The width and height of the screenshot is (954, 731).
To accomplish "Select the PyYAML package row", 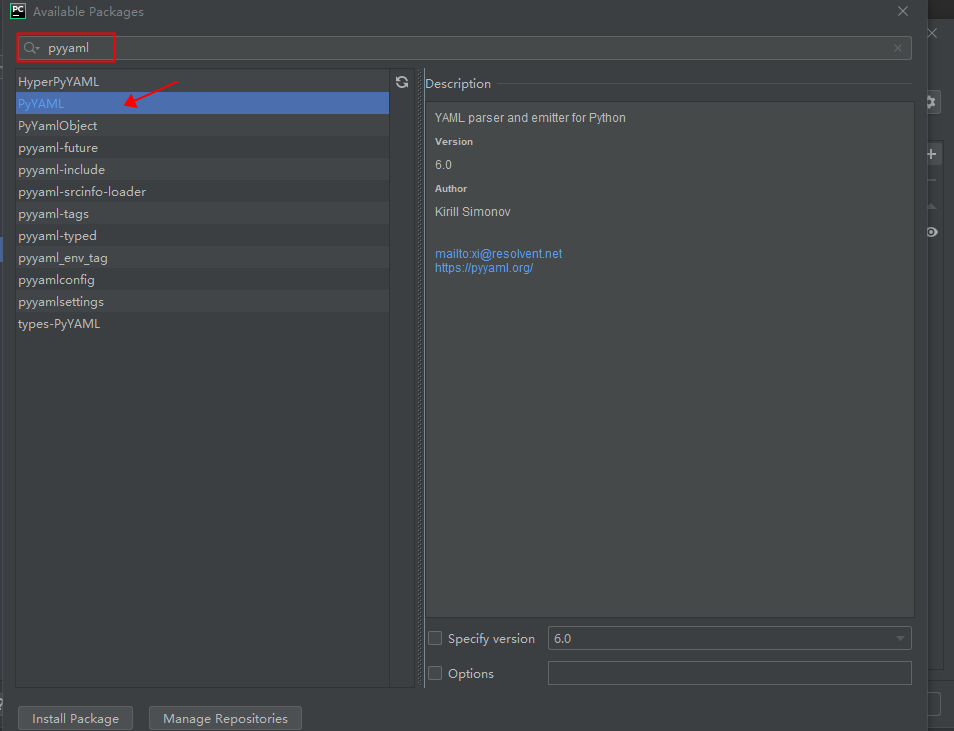I will point(202,103).
